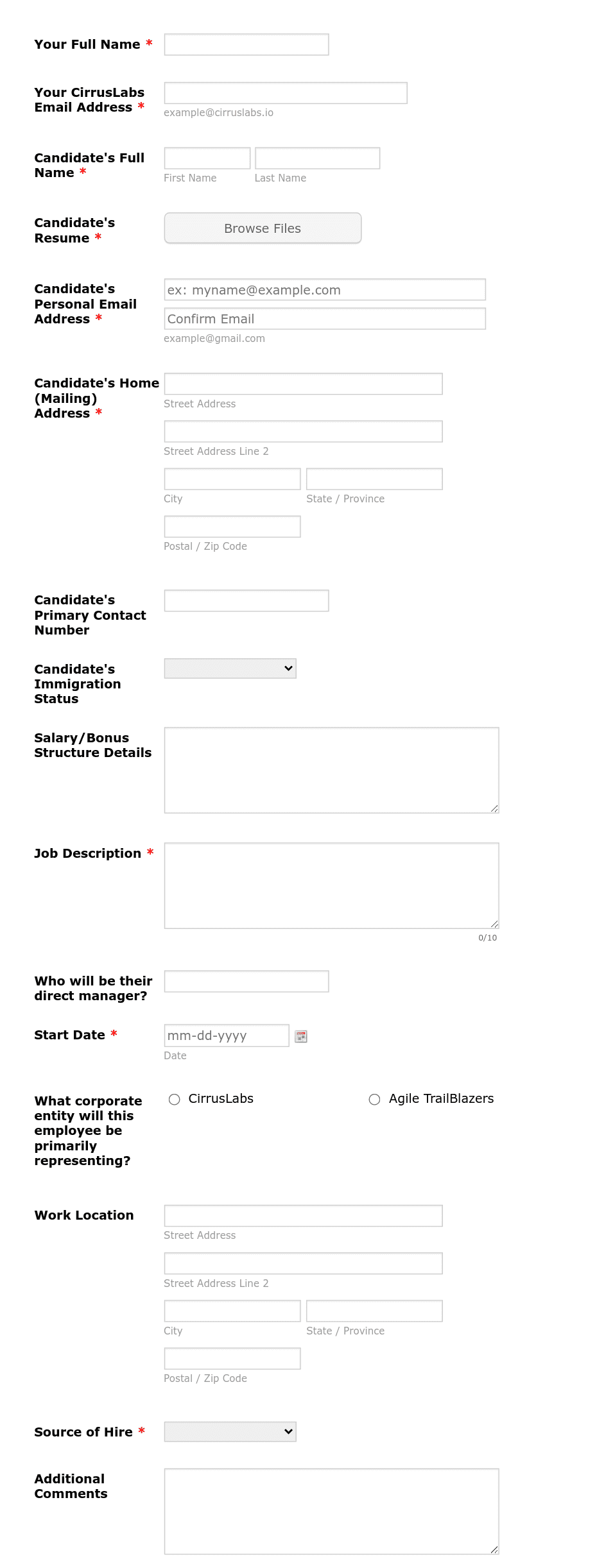This screenshot has height=1568, width=597.
Task: Open the Candidate's Immigration Status dropdown
Action: (x=230, y=668)
